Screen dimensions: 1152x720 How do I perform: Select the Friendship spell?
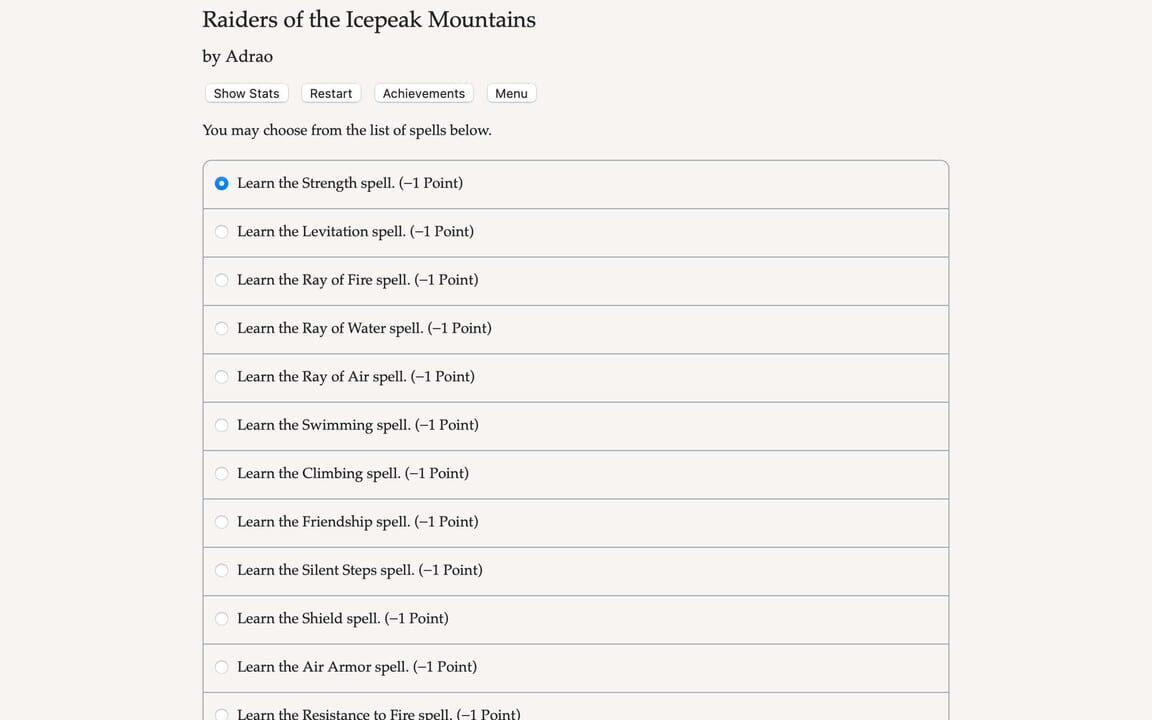click(x=221, y=522)
